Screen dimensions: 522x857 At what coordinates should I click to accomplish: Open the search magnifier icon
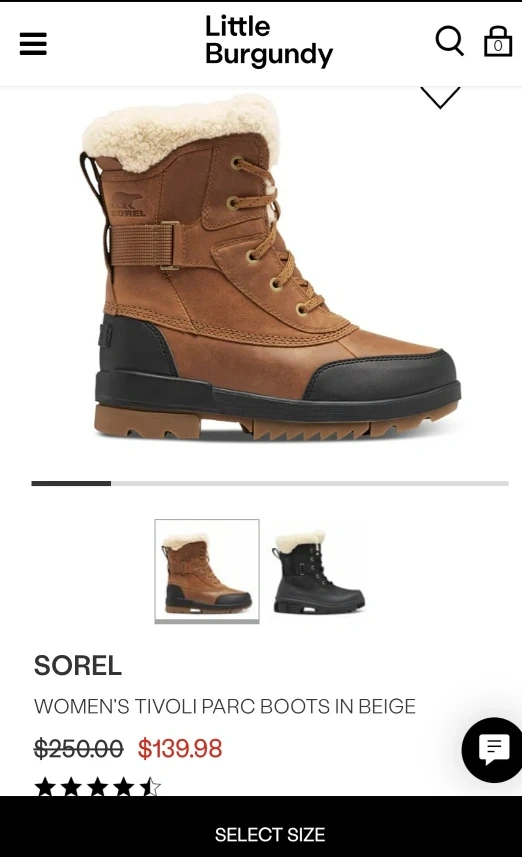[x=449, y=42]
